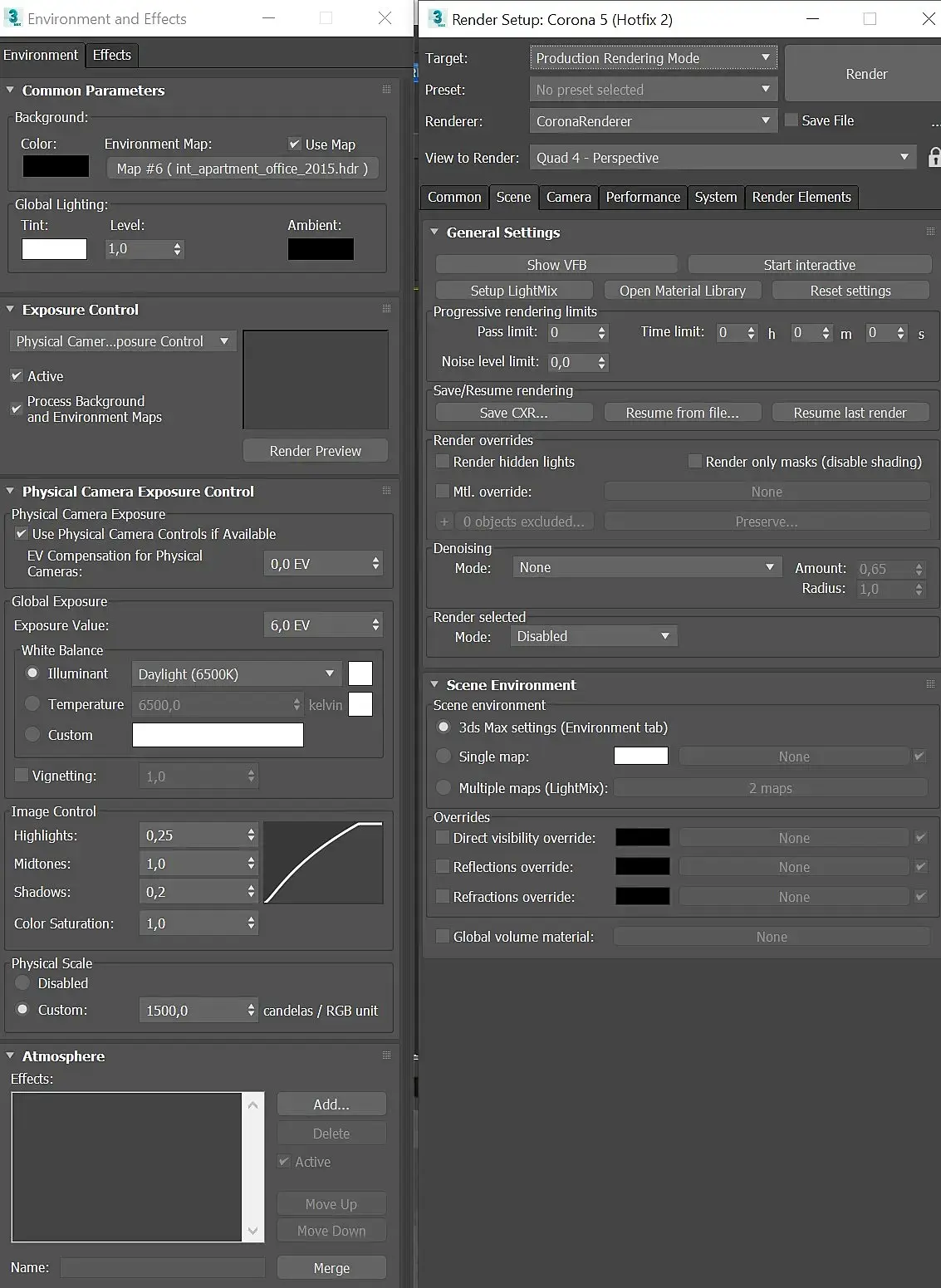Toggle Process Background and Environment Maps checkbox

16,409
